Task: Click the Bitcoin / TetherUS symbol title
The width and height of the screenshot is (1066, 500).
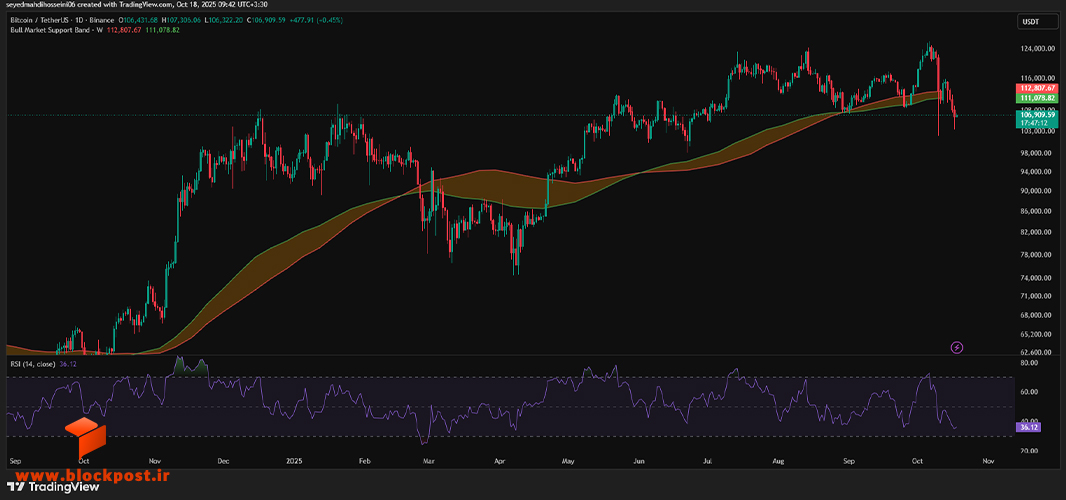Action: click(x=35, y=22)
